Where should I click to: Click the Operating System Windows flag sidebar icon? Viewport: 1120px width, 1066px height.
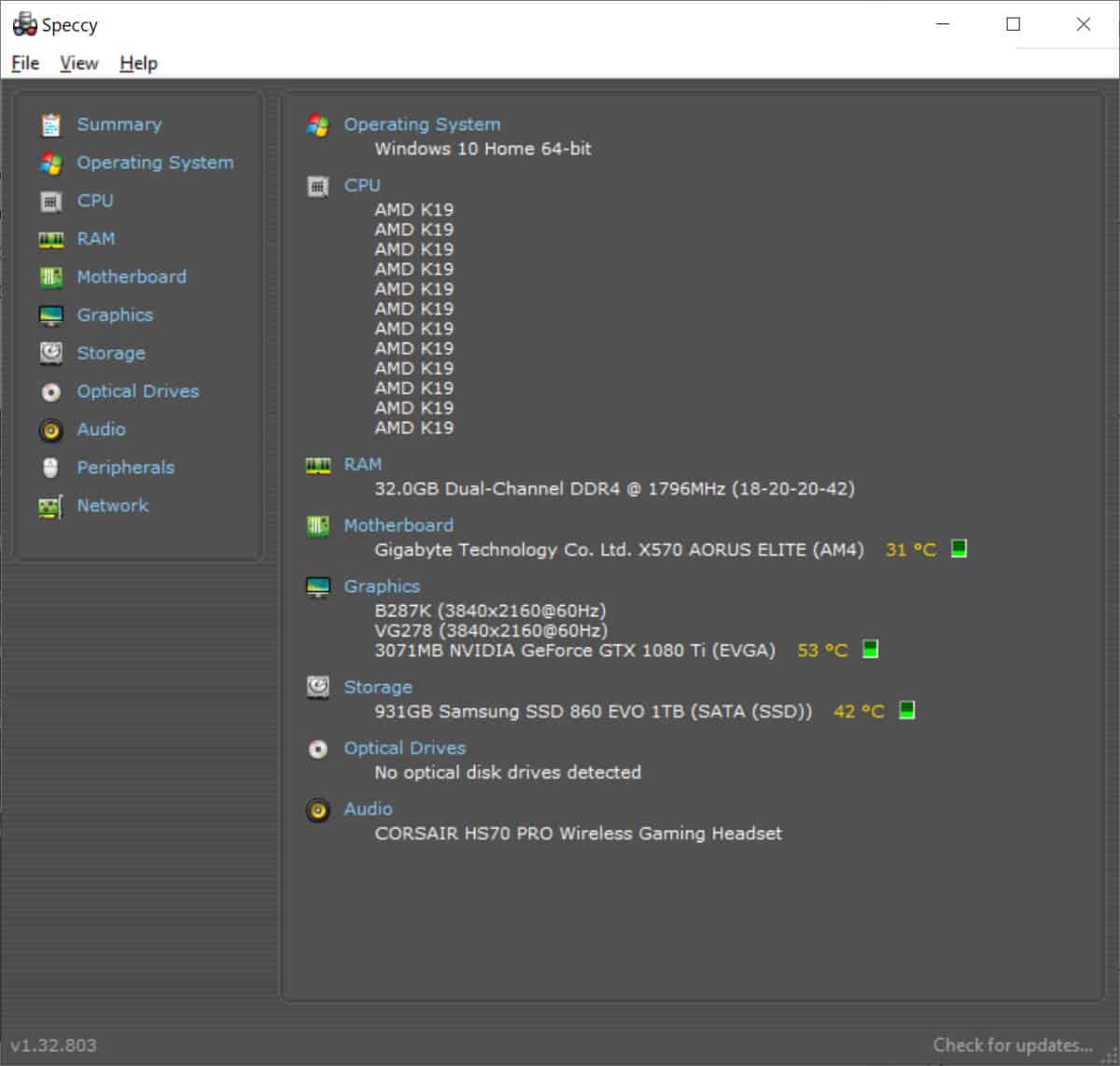click(51, 163)
